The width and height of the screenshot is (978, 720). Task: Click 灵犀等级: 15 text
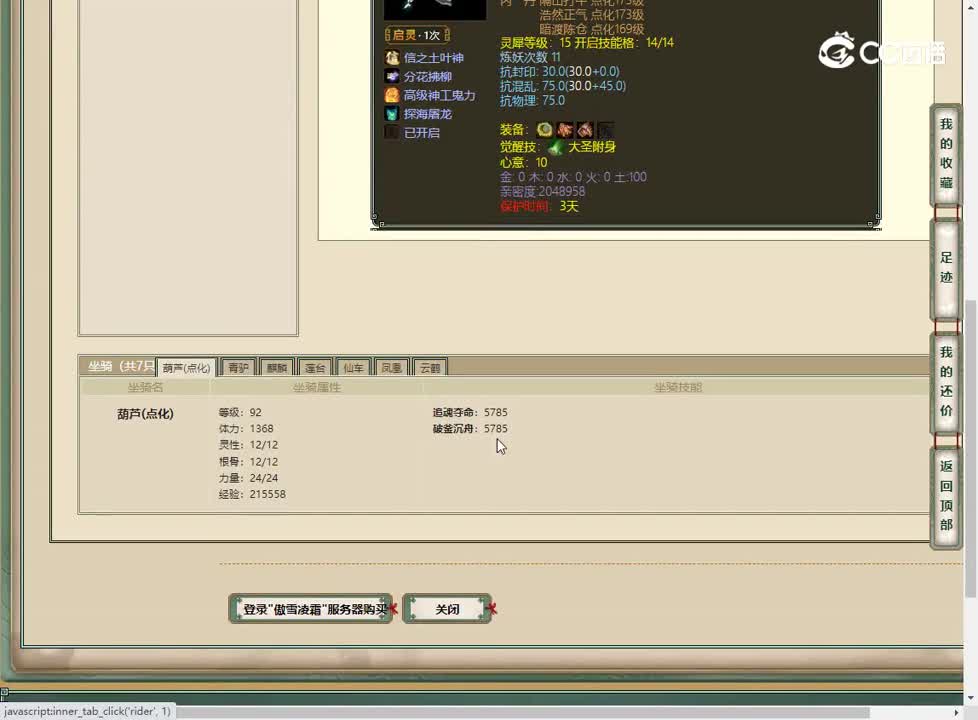click(x=535, y=42)
